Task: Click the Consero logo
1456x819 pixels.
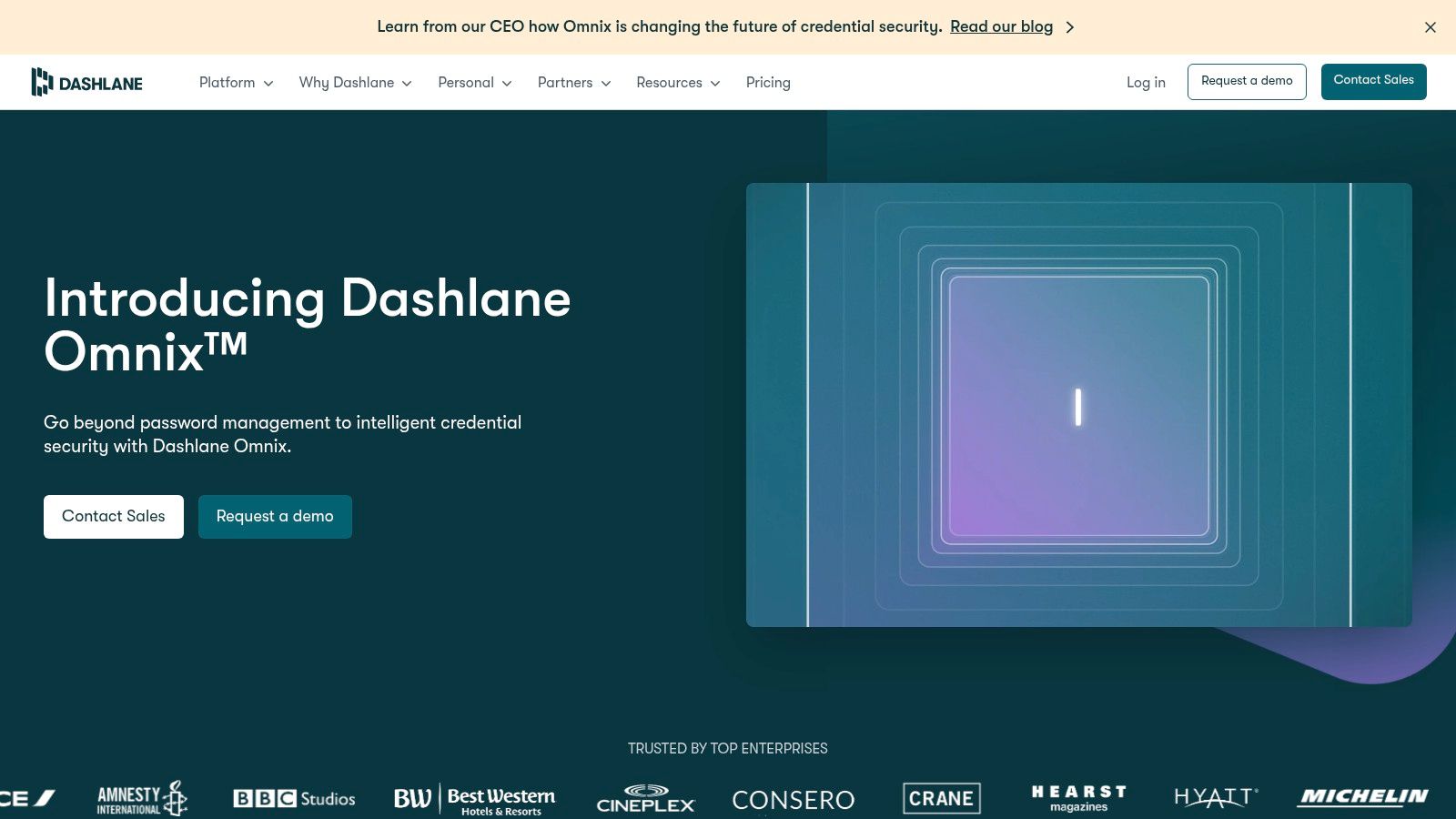Action: (794, 800)
